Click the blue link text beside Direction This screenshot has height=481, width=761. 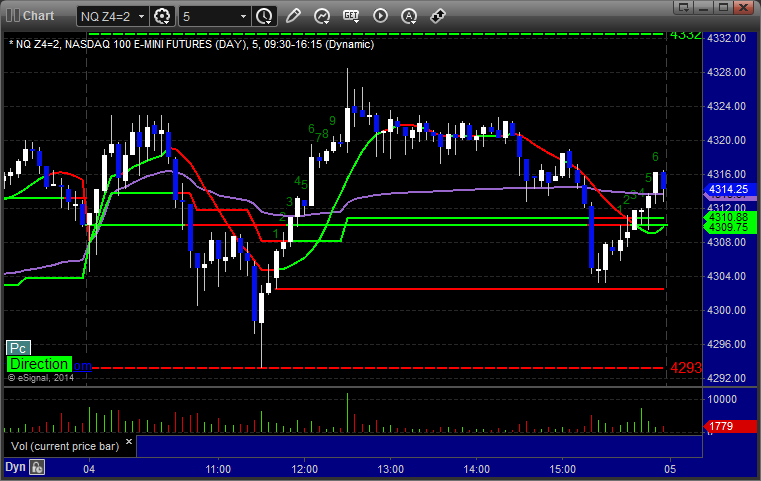(82, 366)
